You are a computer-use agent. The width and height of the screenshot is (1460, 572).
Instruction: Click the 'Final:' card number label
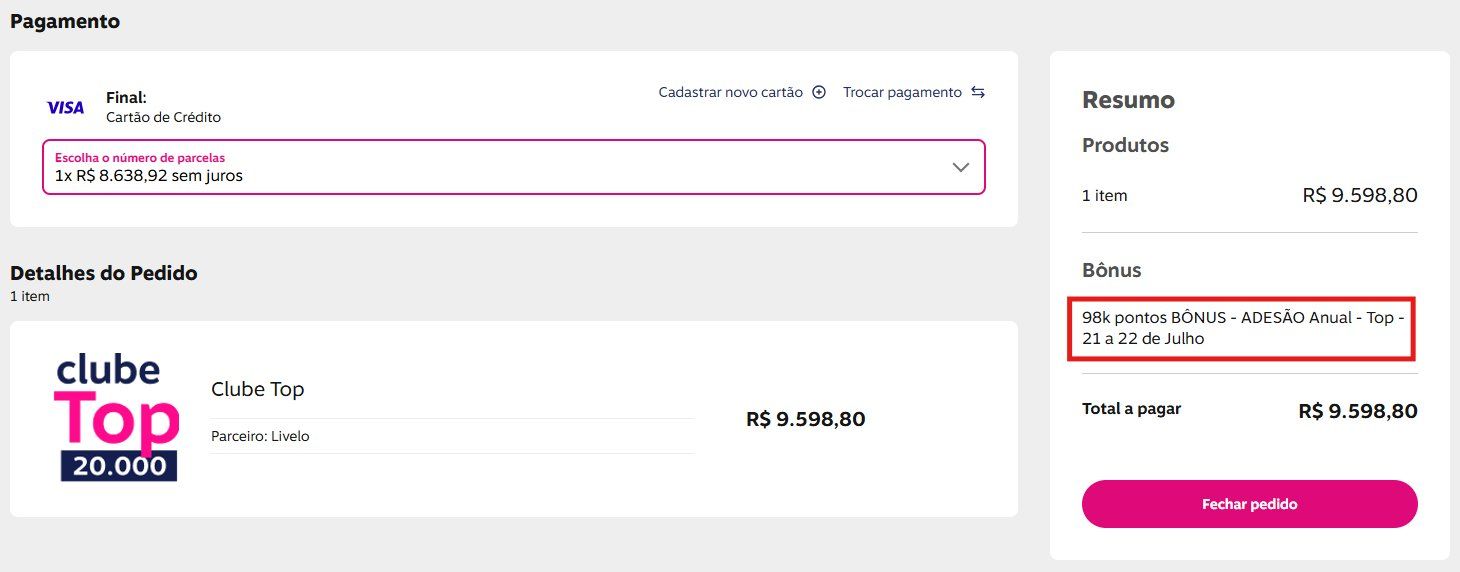coord(126,98)
